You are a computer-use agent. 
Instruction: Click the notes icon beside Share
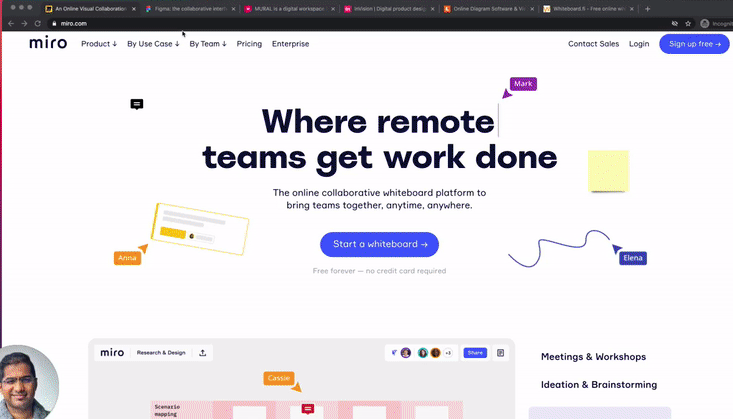pyautogui.click(x=500, y=353)
